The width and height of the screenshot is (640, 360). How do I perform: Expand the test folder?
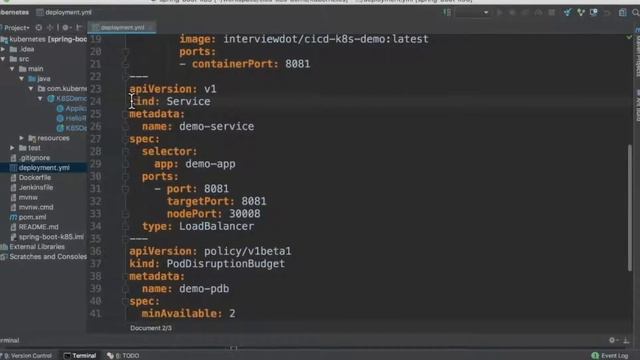[x=12, y=148]
